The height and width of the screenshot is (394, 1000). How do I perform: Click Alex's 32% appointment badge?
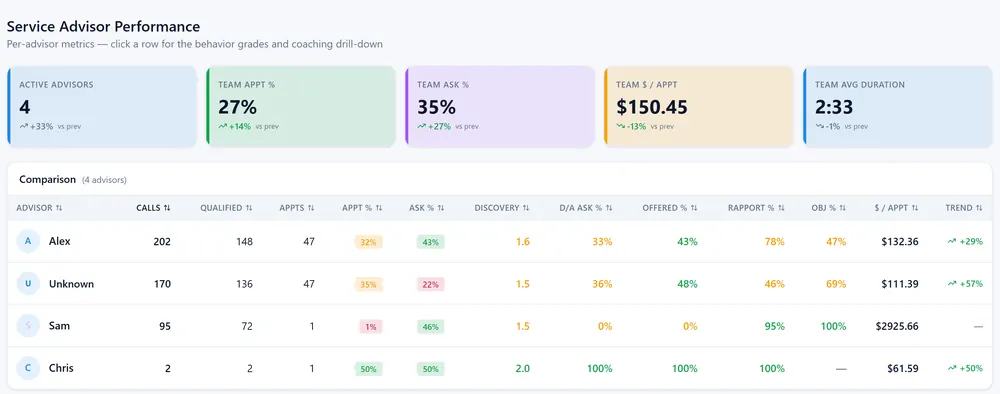pyautogui.click(x=368, y=242)
